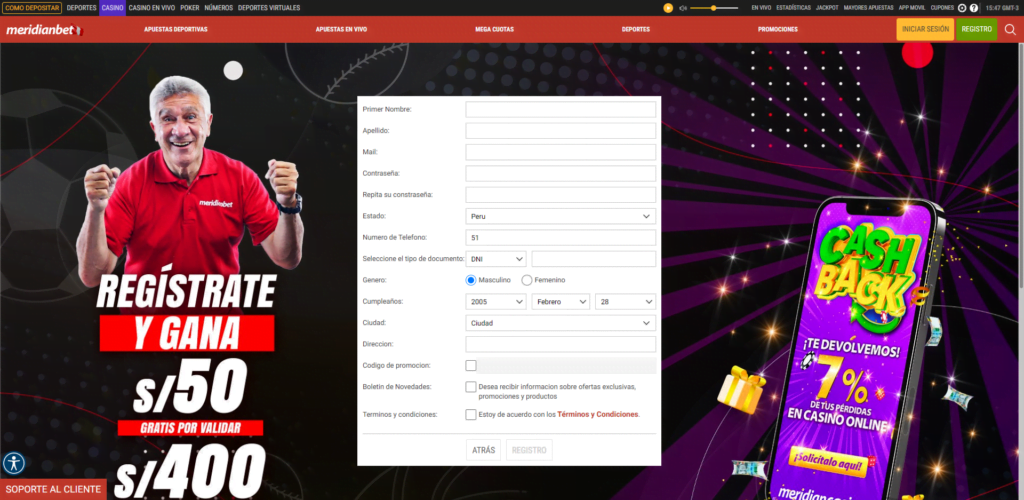
Task: Accept the Terminos y condiciones checkbox
Action: (471, 414)
